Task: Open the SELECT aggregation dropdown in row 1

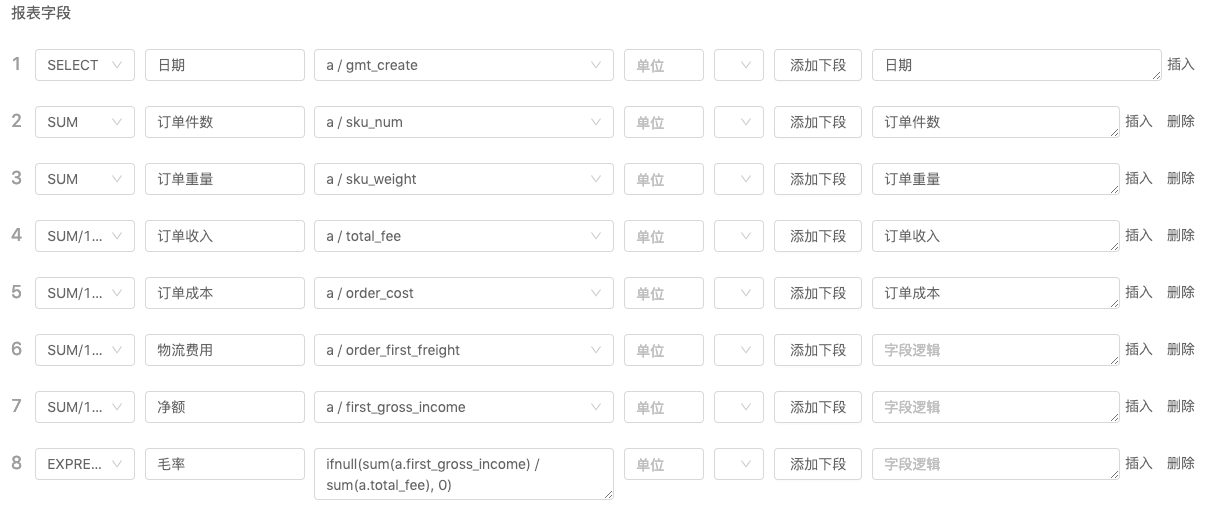Action: (84, 65)
